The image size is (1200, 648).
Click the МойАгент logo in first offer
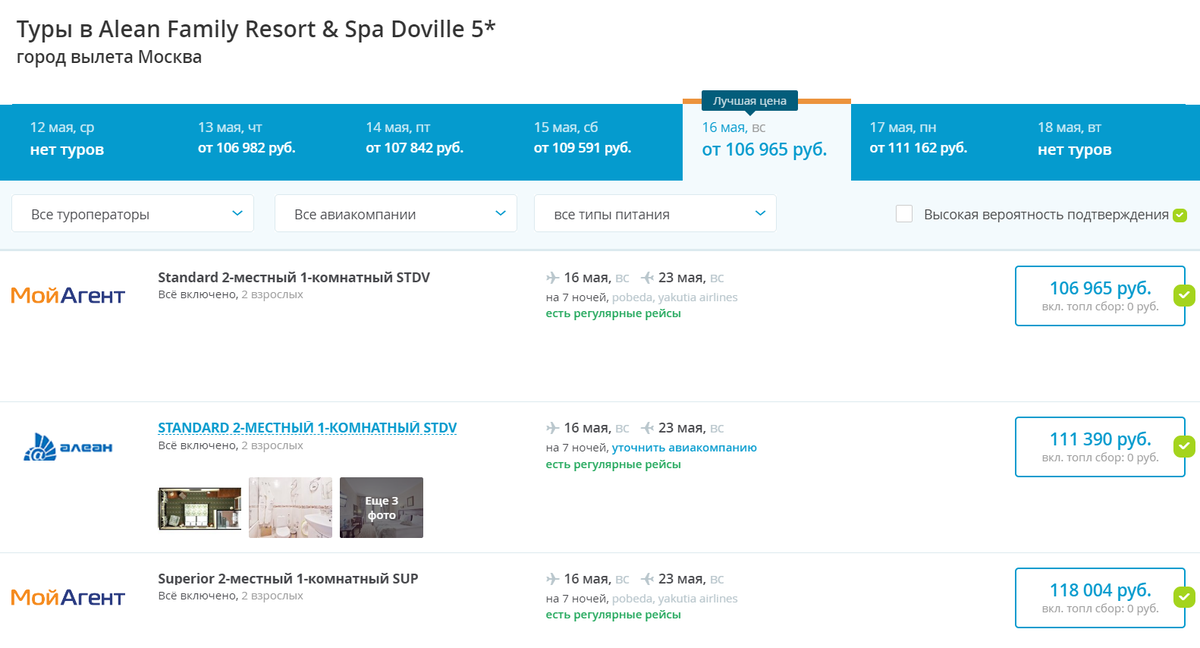point(68,296)
